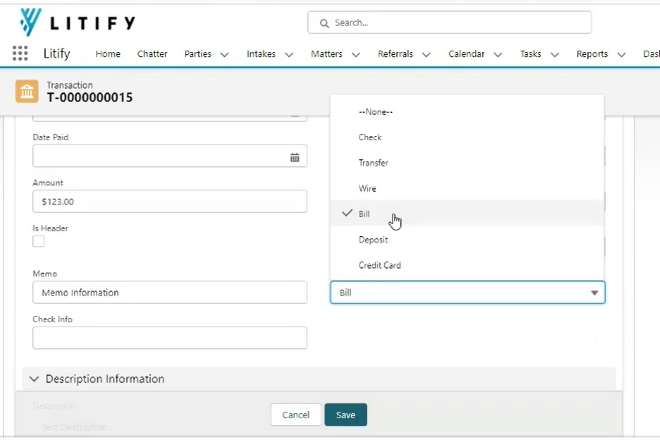Click the Cancel button
The height and width of the screenshot is (440, 660).
296,415
